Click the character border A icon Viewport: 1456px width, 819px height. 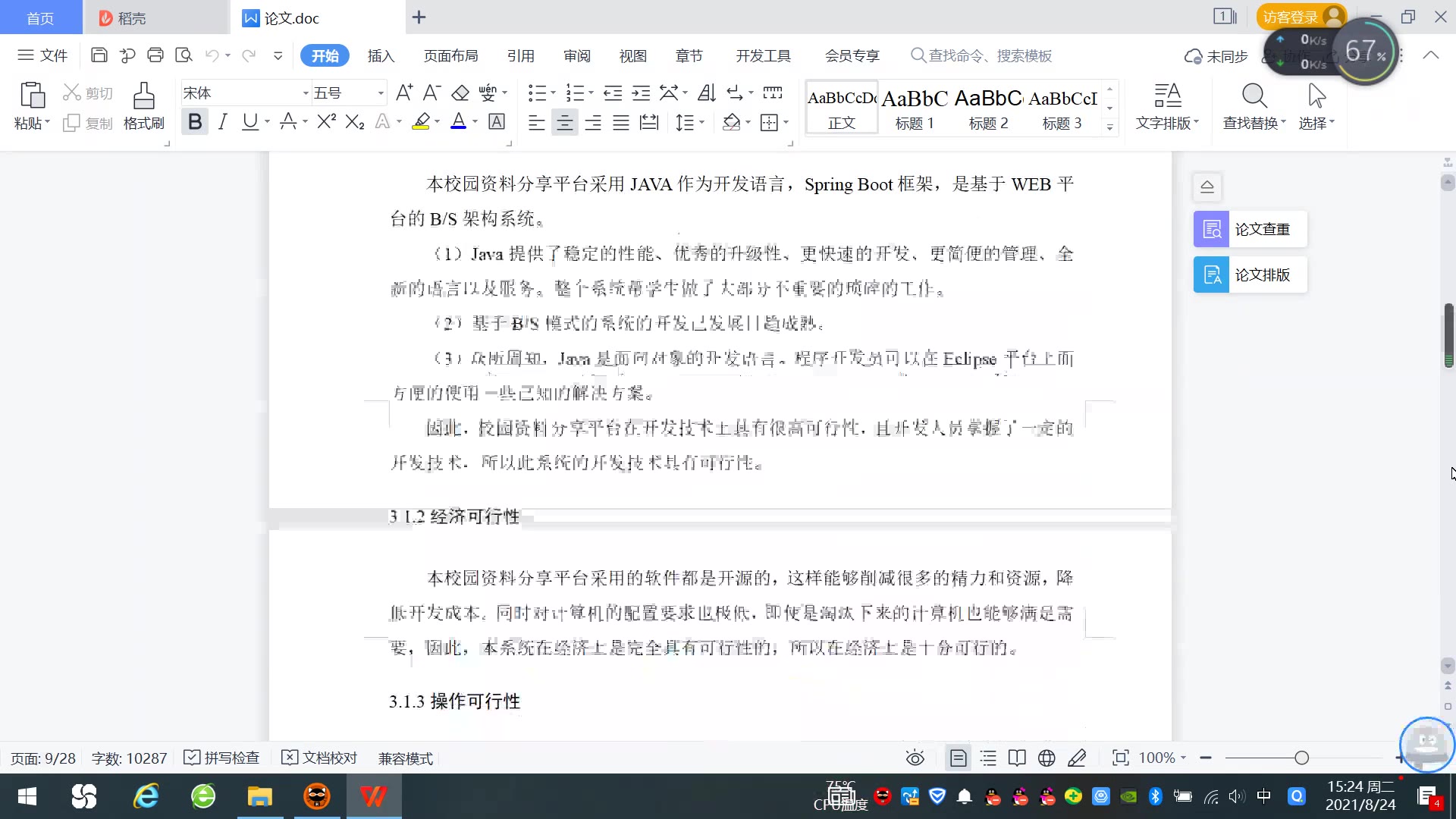497,121
